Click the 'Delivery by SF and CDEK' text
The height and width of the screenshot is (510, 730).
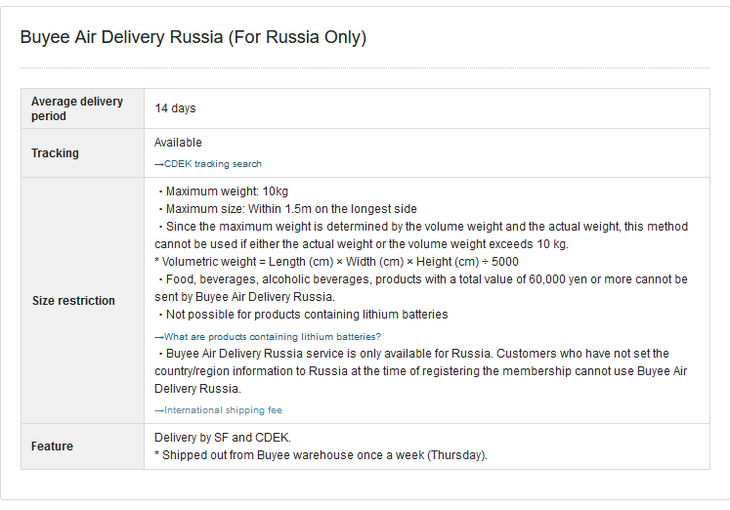pos(223,438)
